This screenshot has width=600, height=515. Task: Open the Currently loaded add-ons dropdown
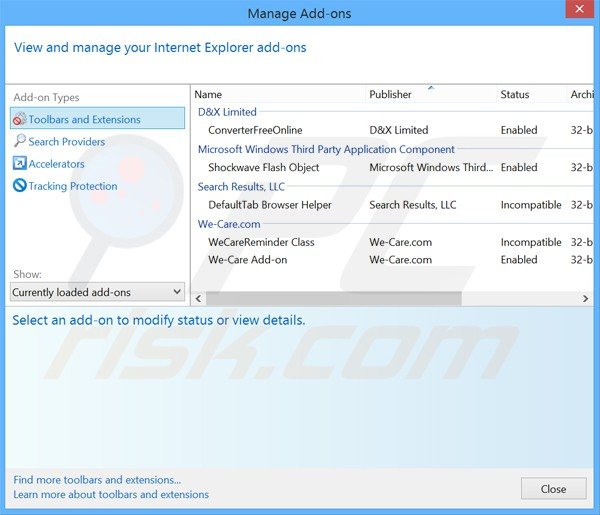click(x=97, y=292)
